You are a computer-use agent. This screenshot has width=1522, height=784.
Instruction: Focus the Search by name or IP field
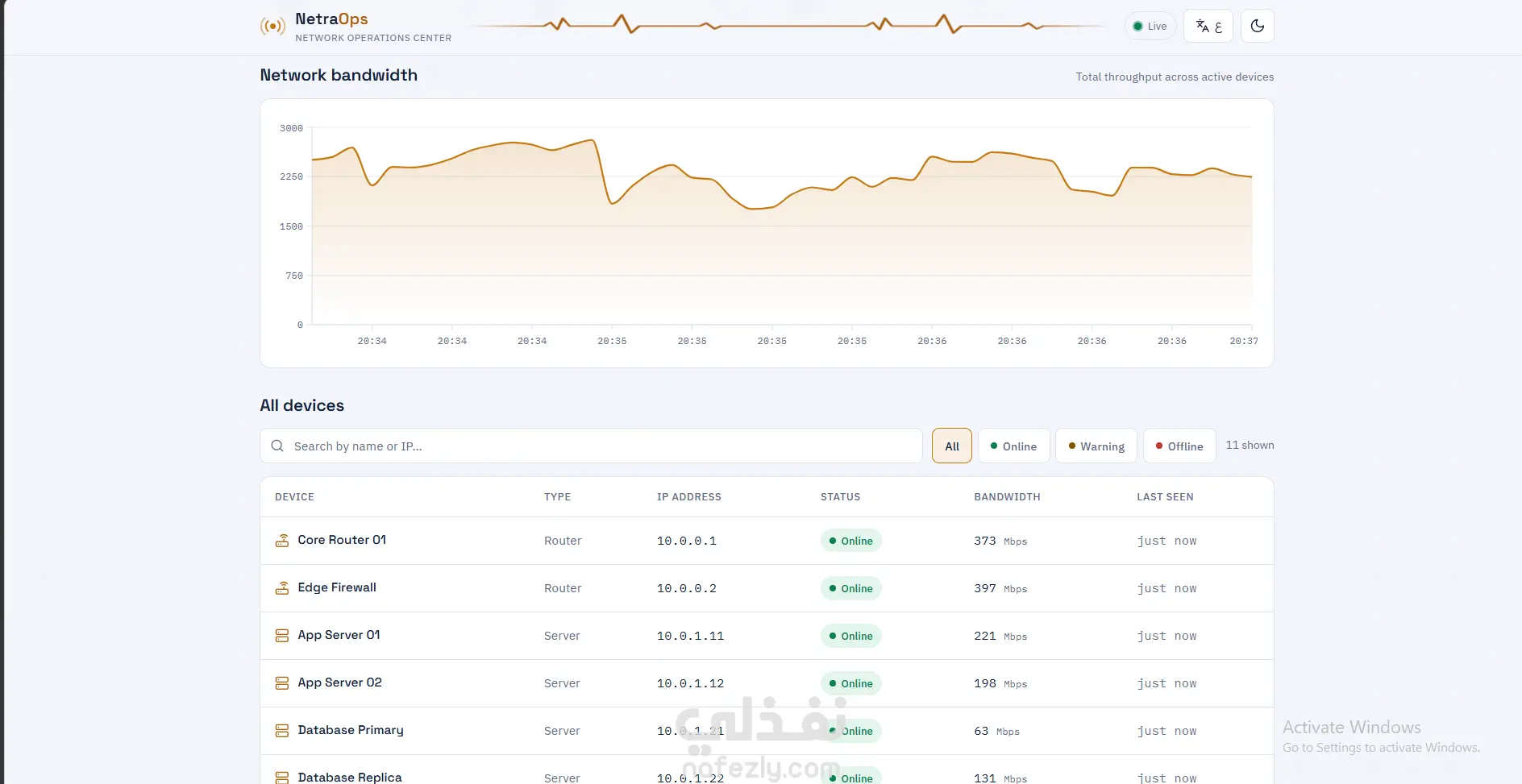click(591, 446)
